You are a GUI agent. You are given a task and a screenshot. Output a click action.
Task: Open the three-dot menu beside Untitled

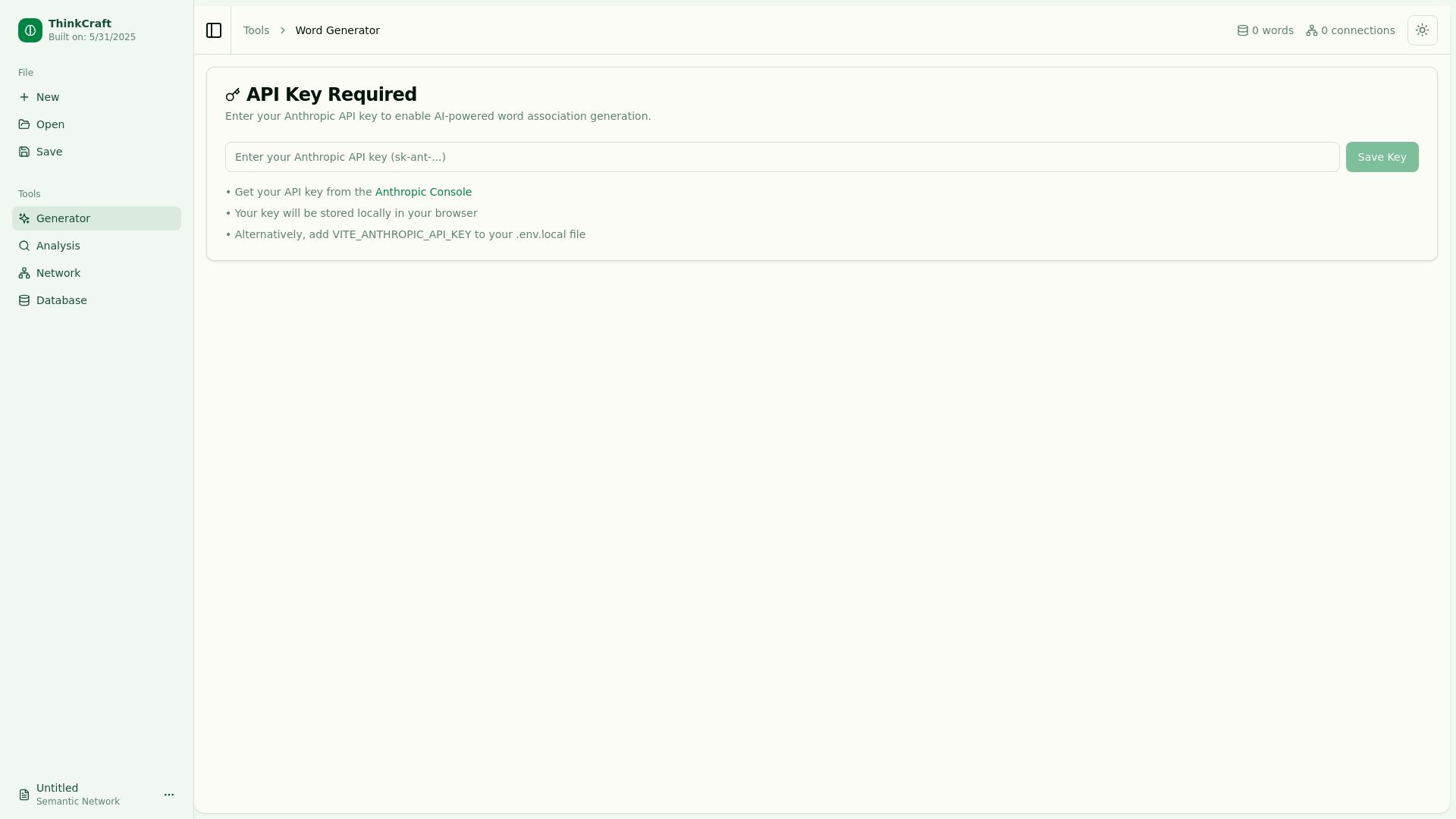(169, 795)
